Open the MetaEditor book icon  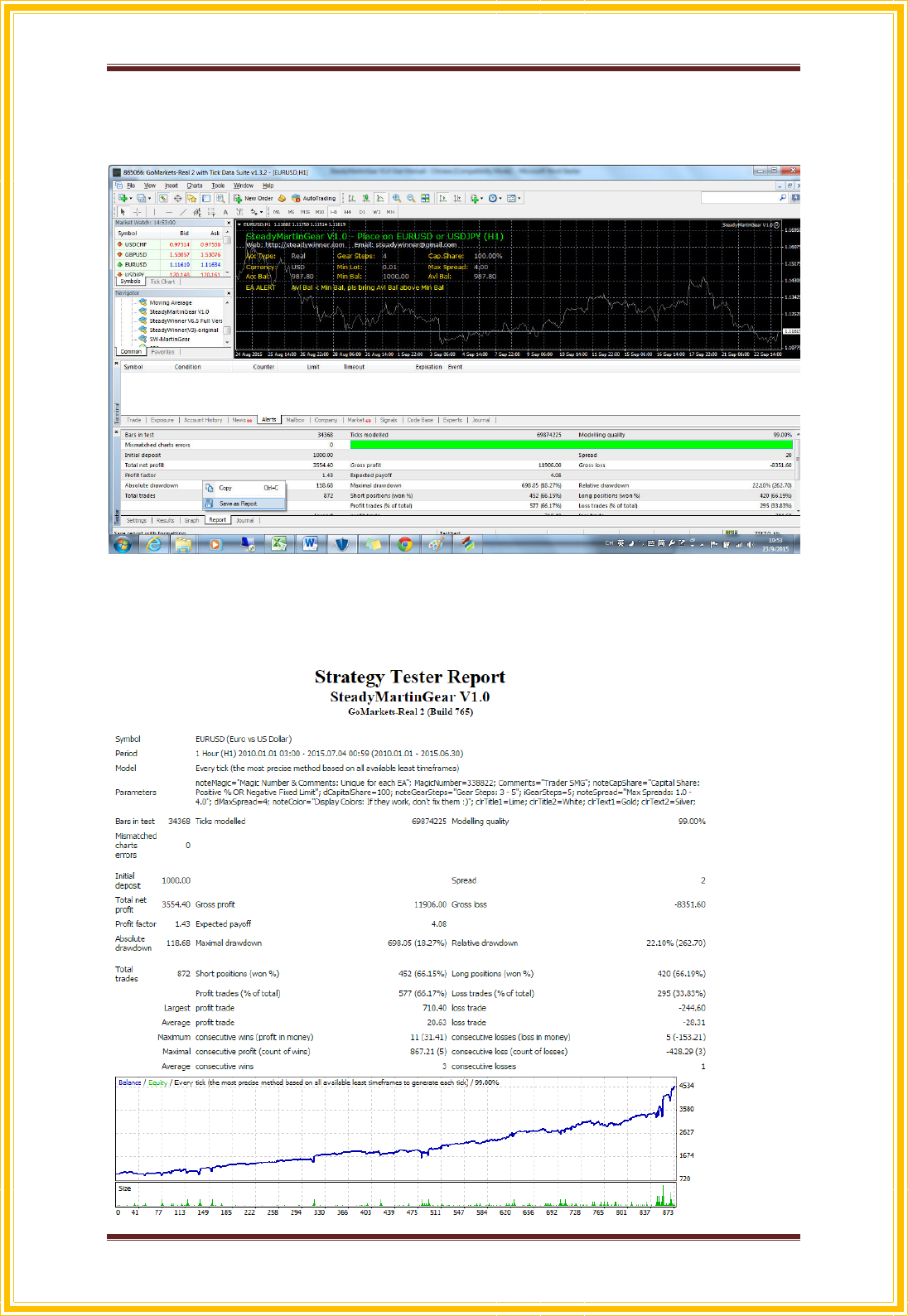point(282,198)
